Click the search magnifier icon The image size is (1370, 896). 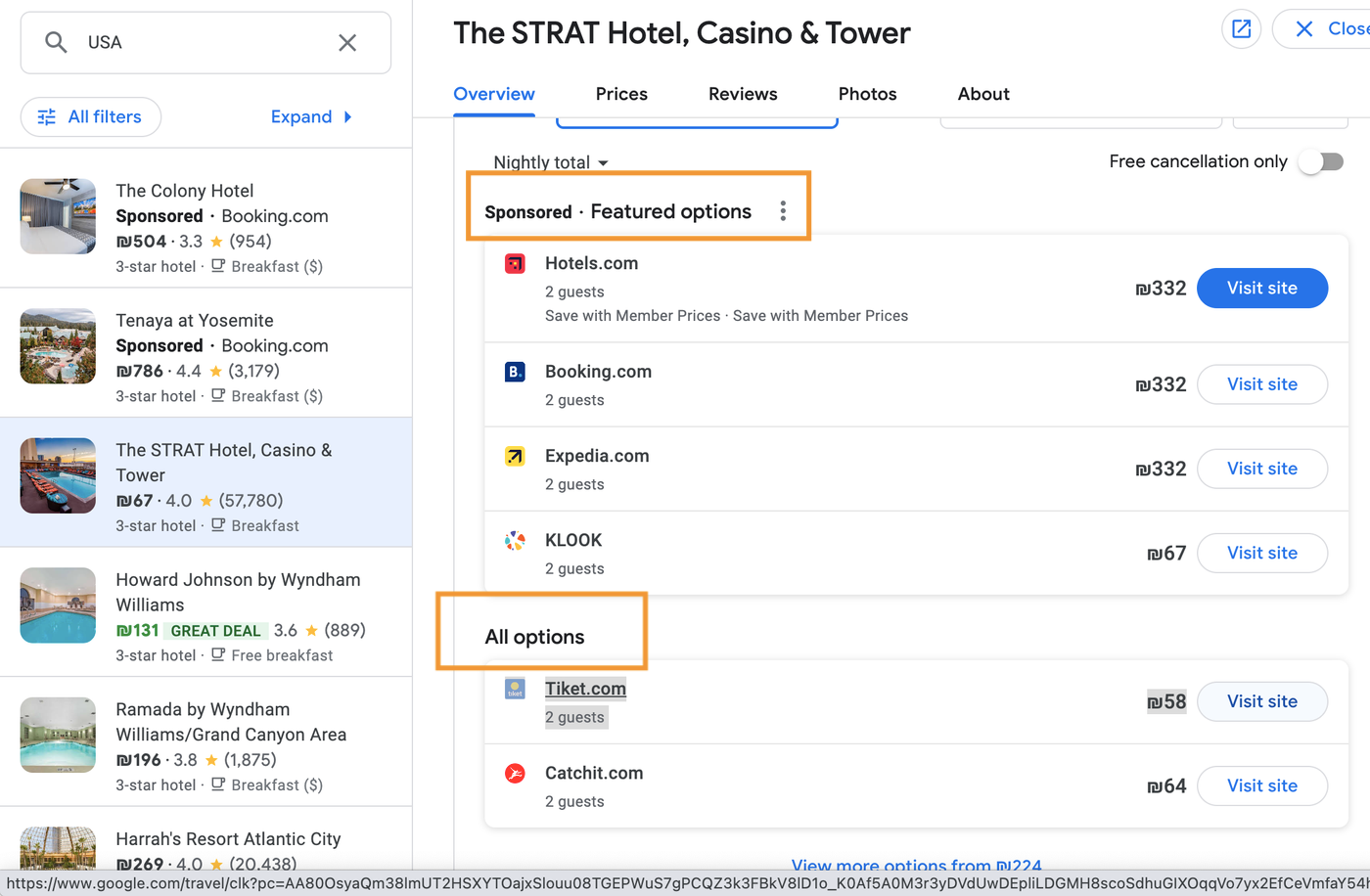(x=56, y=42)
